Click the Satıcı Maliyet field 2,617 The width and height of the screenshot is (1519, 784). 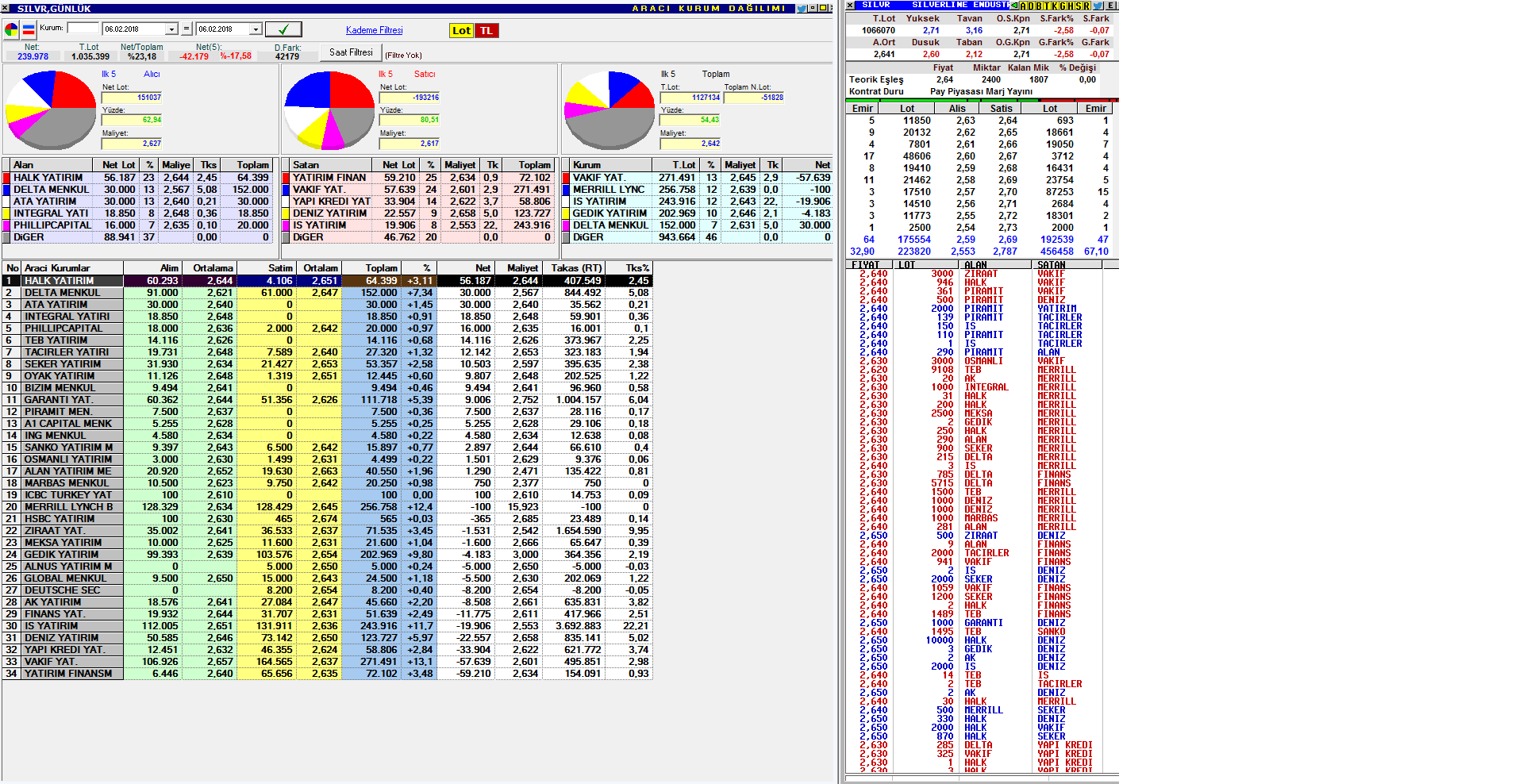pyautogui.click(x=410, y=144)
